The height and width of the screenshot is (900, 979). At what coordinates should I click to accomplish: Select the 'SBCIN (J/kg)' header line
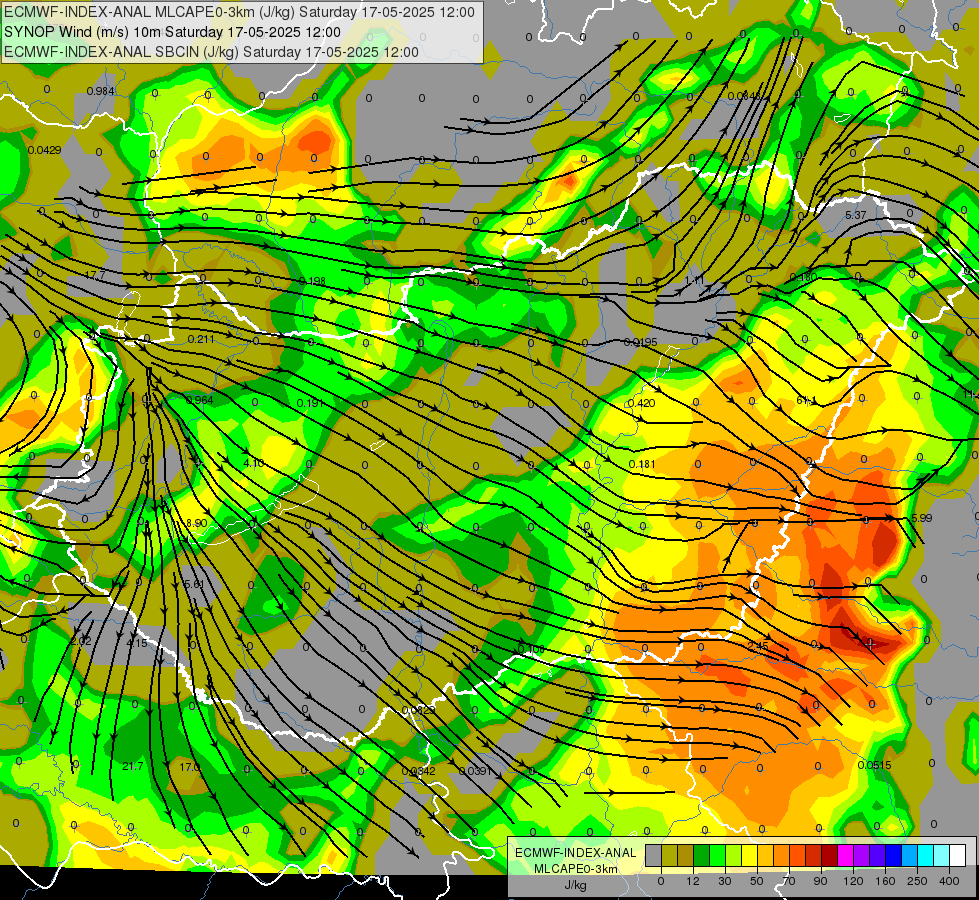point(211,52)
